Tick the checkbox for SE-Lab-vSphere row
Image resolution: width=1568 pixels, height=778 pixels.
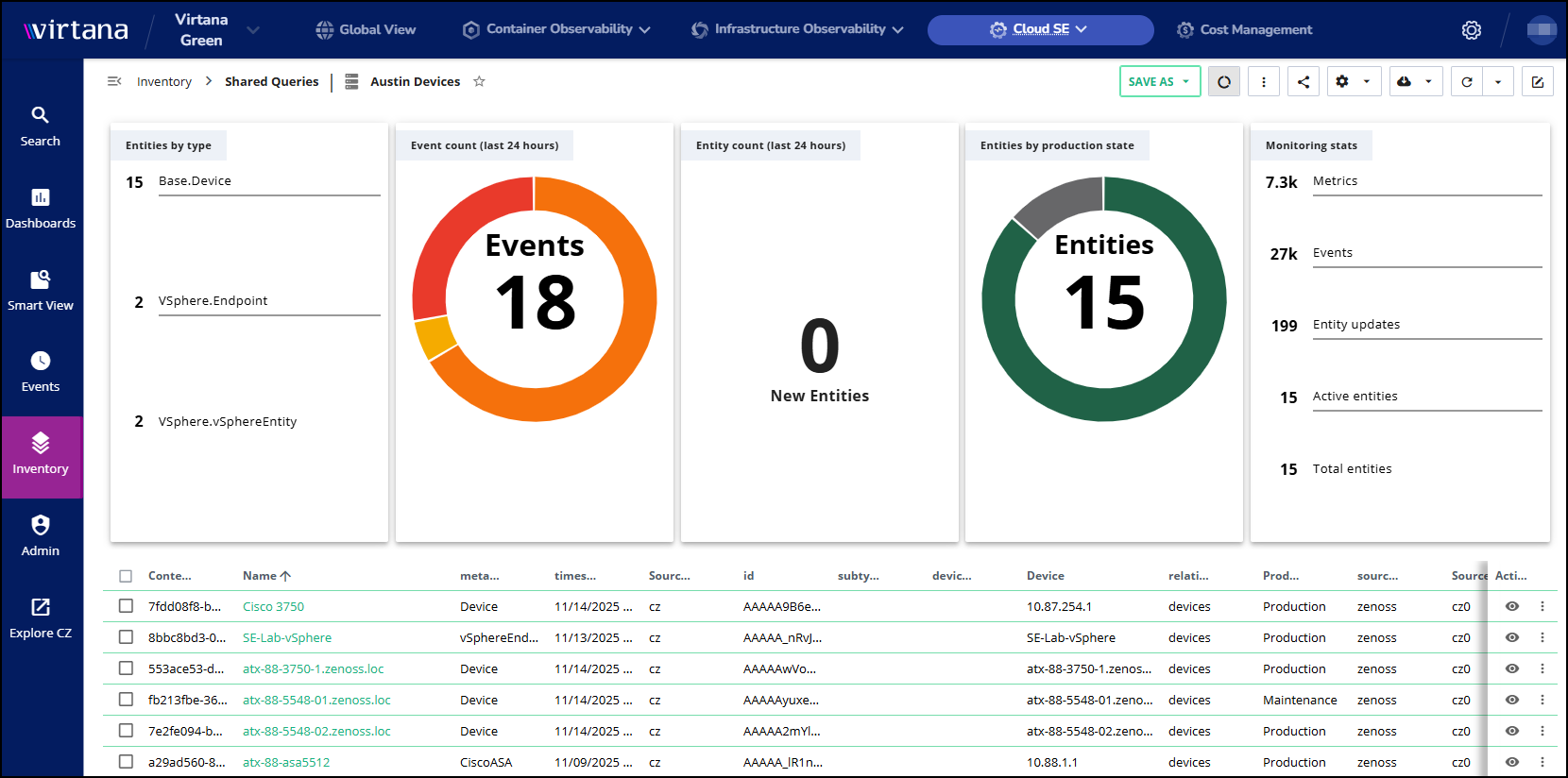[x=126, y=637]
